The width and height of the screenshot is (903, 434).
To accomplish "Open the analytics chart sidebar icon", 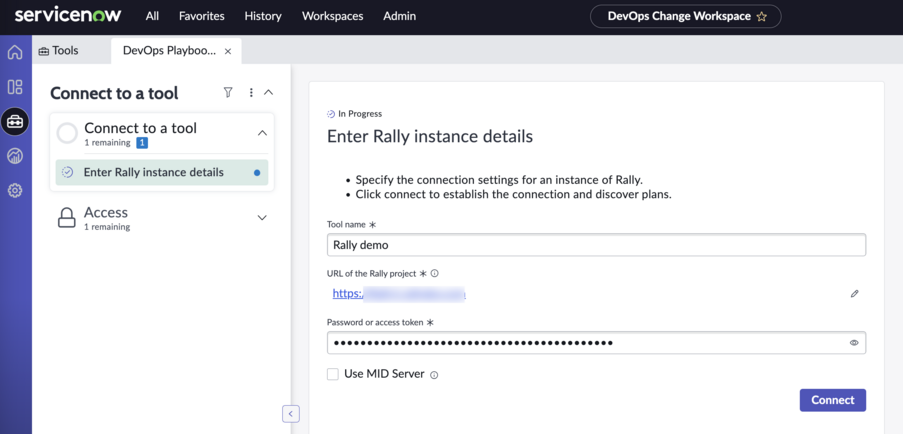I will click(x=15, y=155).
